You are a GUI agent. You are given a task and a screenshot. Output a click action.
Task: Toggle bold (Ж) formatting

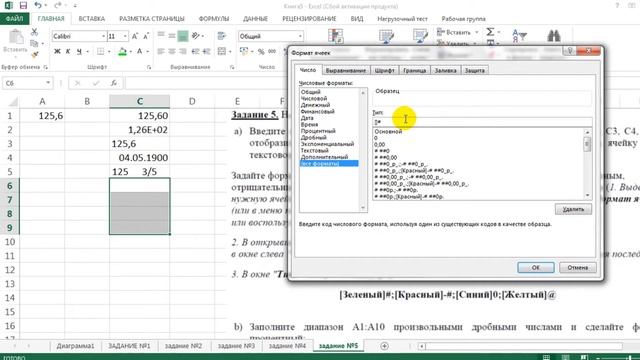pos(57,51)
